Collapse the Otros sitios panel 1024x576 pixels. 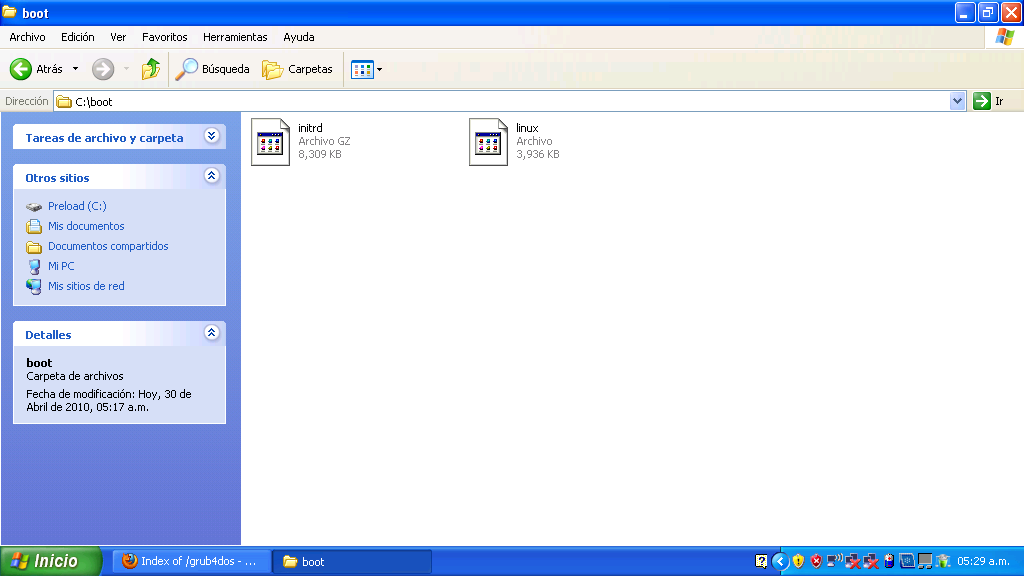(211, 176)
